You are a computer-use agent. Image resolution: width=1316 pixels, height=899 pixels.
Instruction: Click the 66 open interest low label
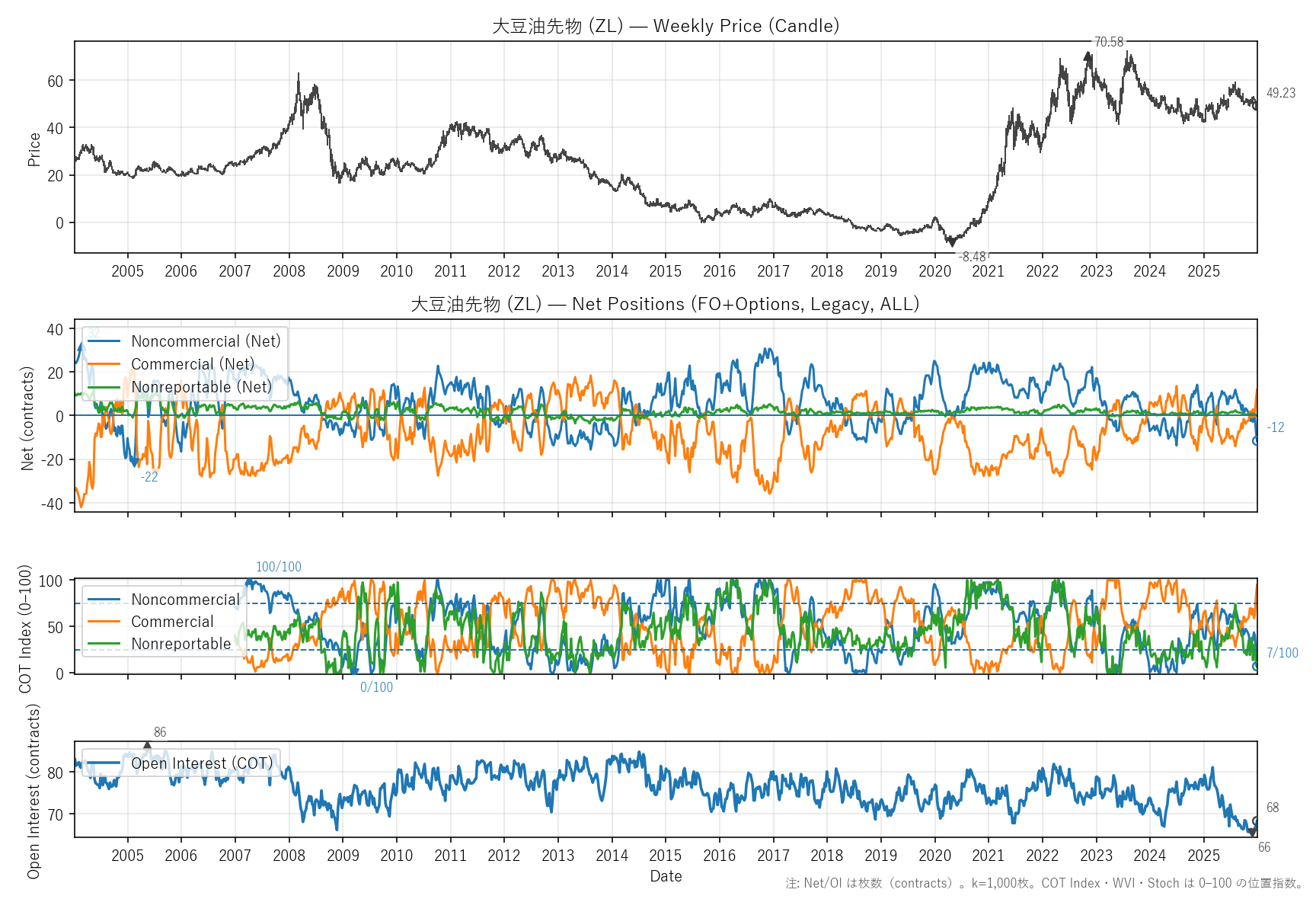tap(1263, 847)
